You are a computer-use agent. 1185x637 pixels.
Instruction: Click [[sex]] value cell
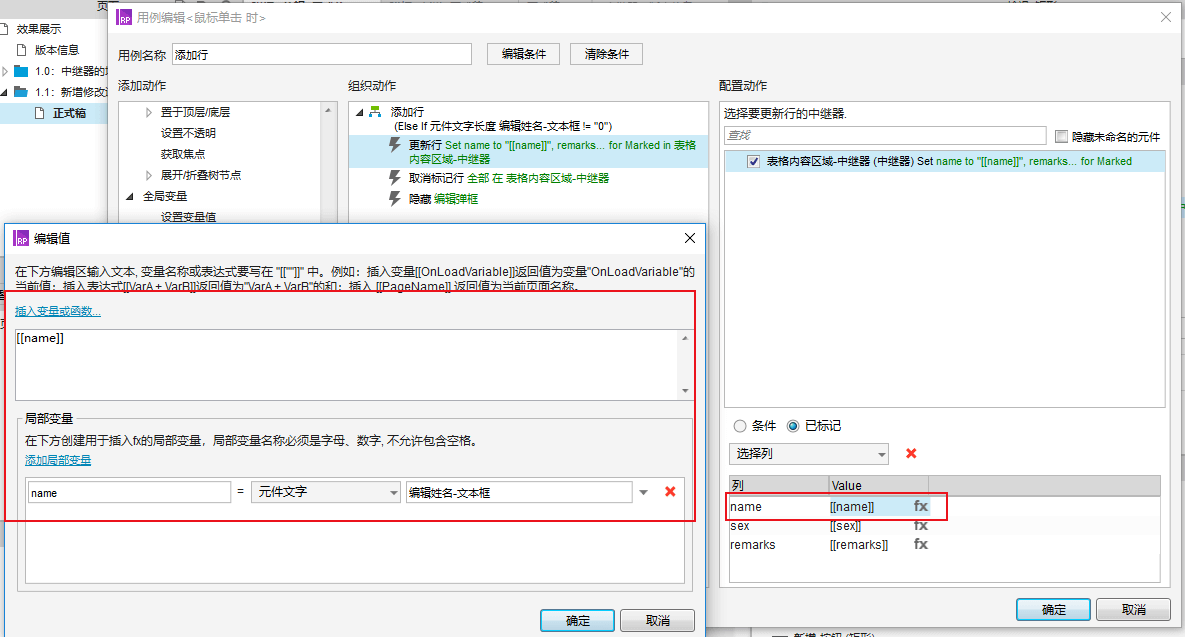846,526
